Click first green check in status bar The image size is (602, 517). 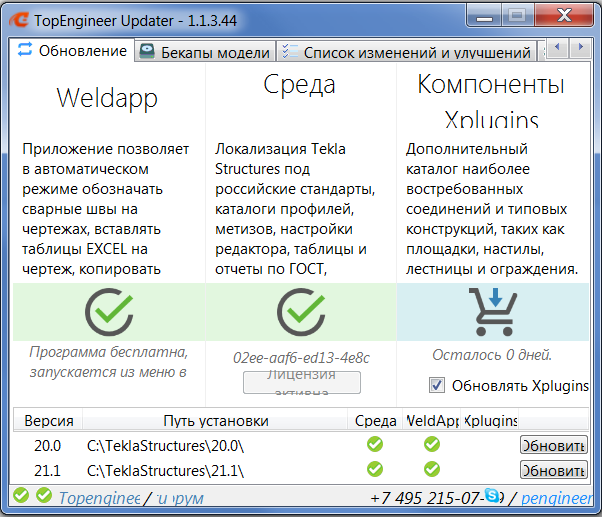[21, 495]
